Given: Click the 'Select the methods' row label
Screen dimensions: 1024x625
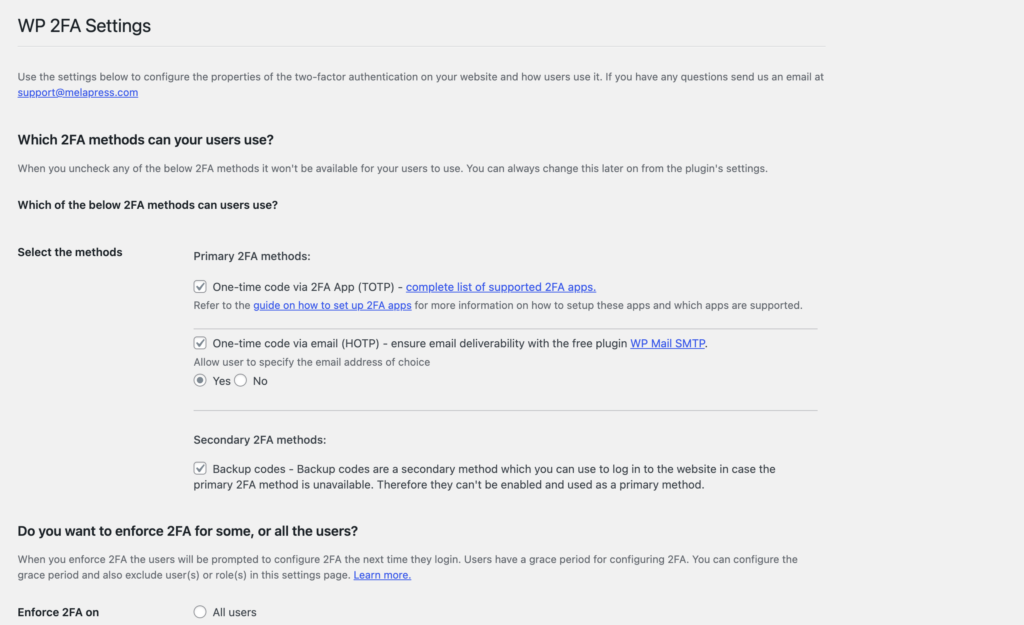Looking at the screenshot, I should point(70,252).
